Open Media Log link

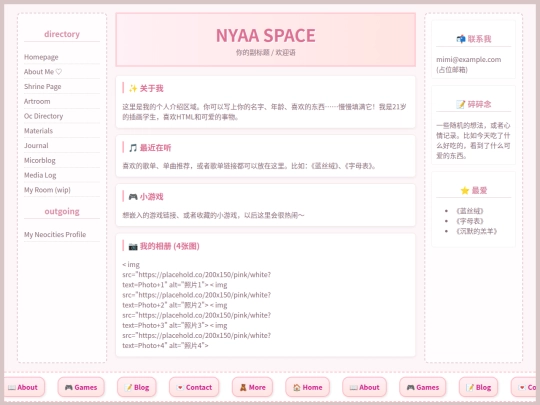(x=40, y=175)
